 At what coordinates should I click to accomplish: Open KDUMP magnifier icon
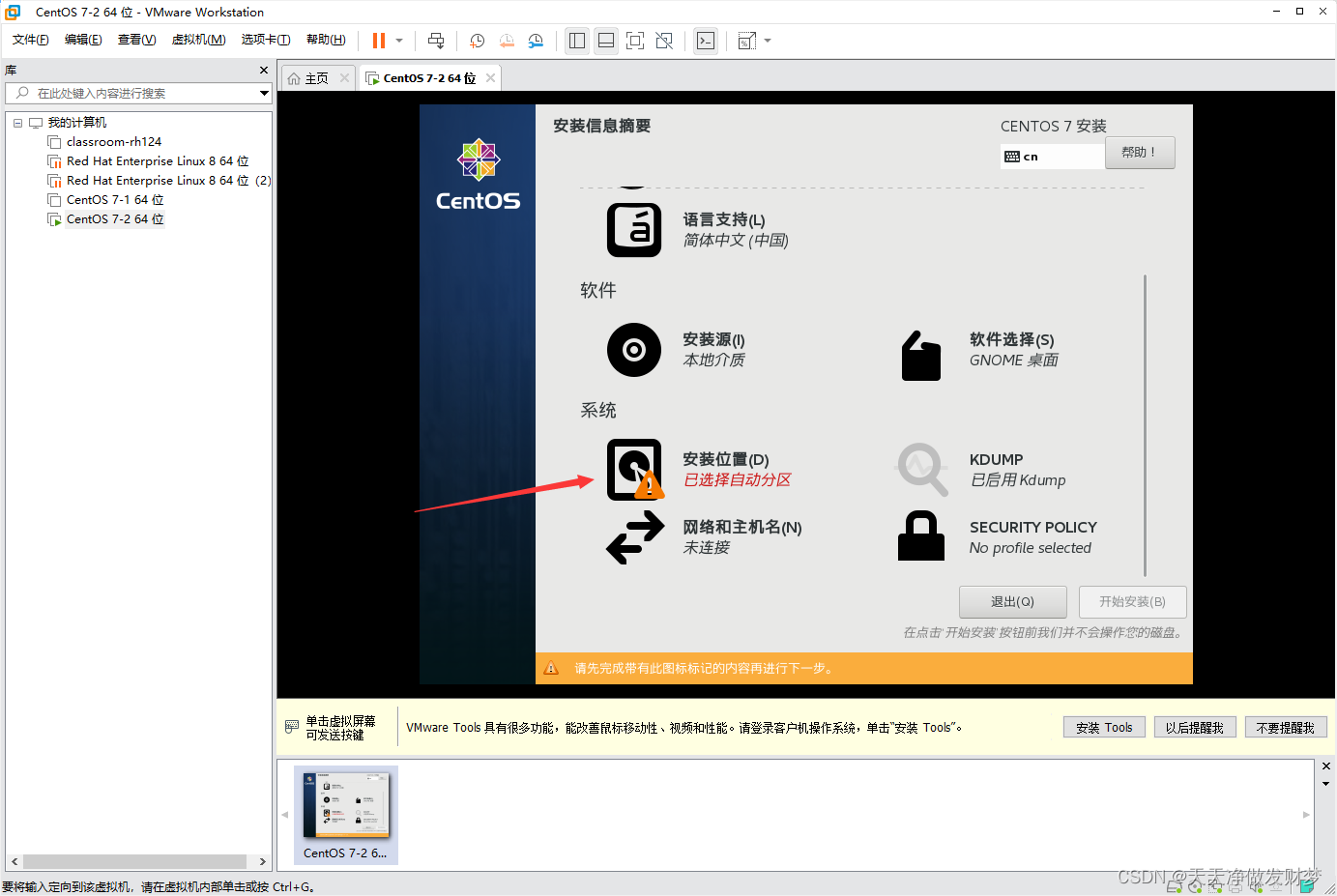pos(922,470)
